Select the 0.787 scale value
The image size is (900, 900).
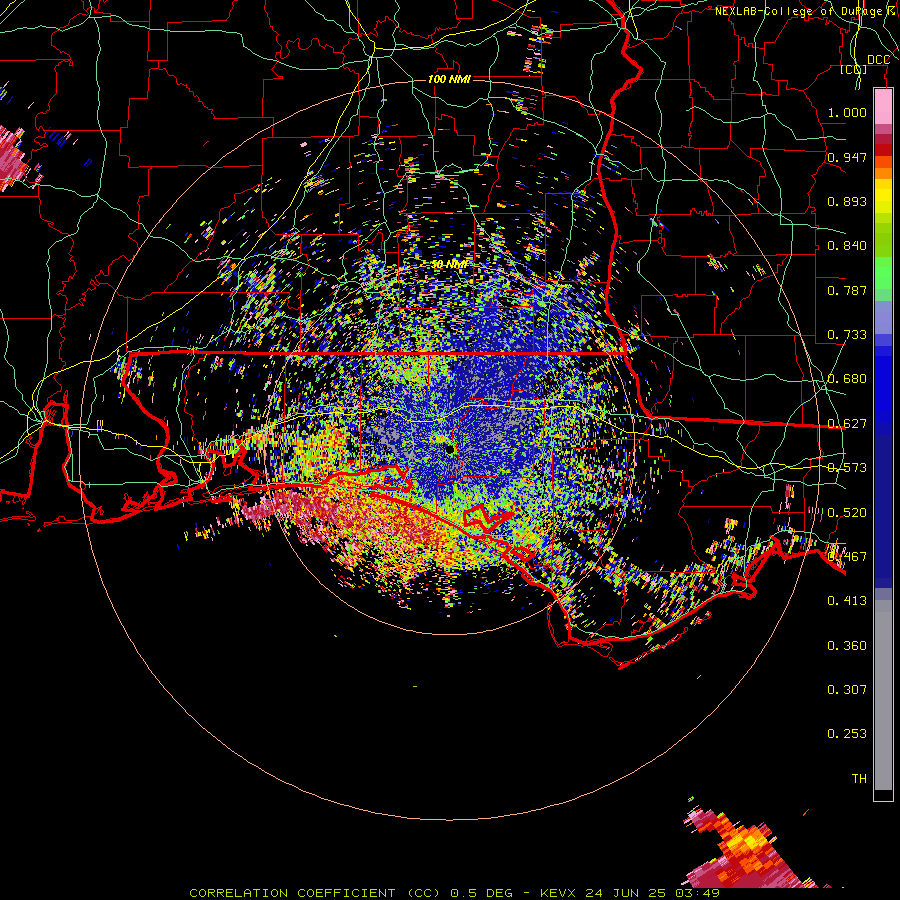[847, 290]
